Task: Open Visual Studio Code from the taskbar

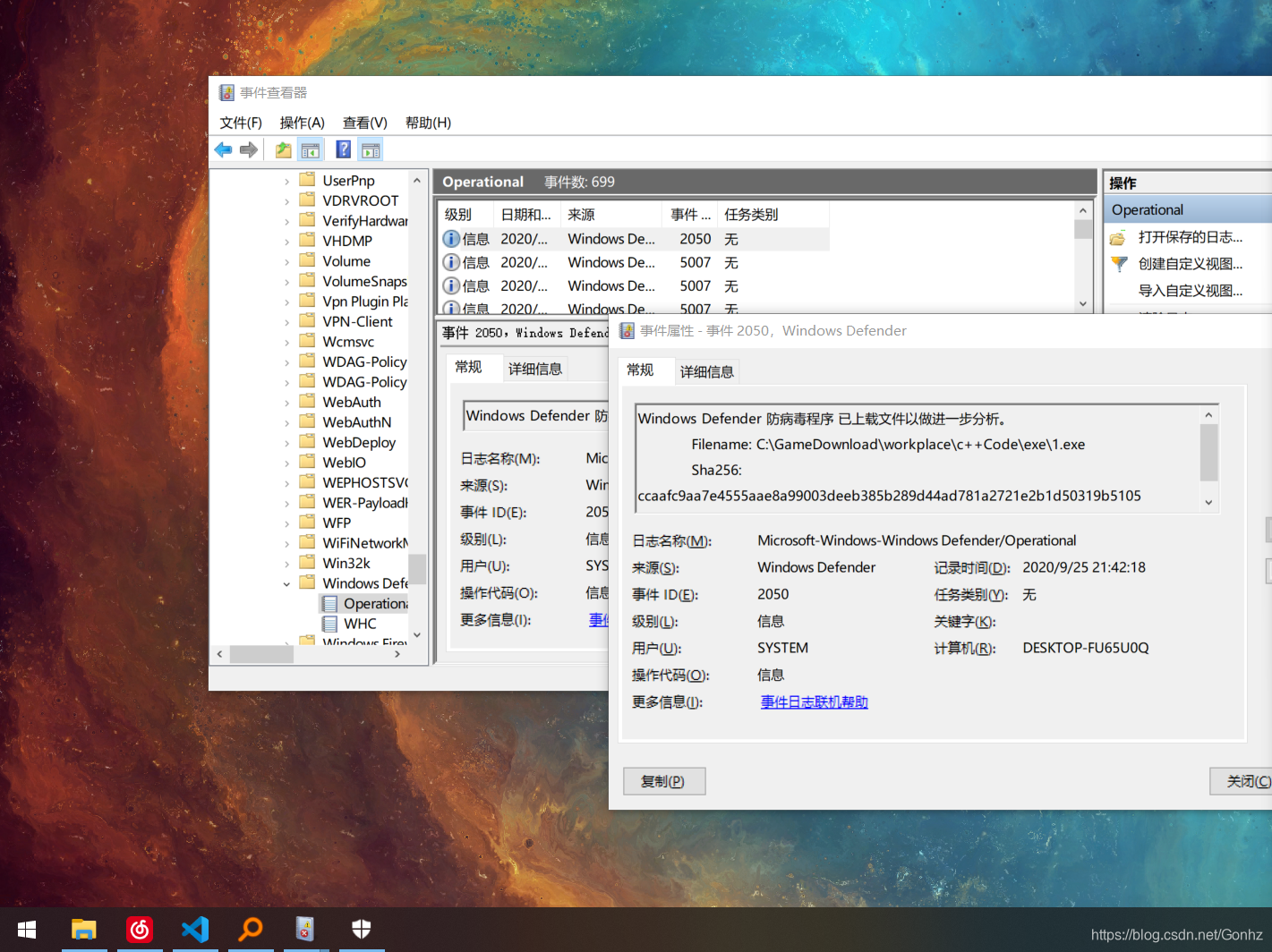Action: tap(195, 930)
